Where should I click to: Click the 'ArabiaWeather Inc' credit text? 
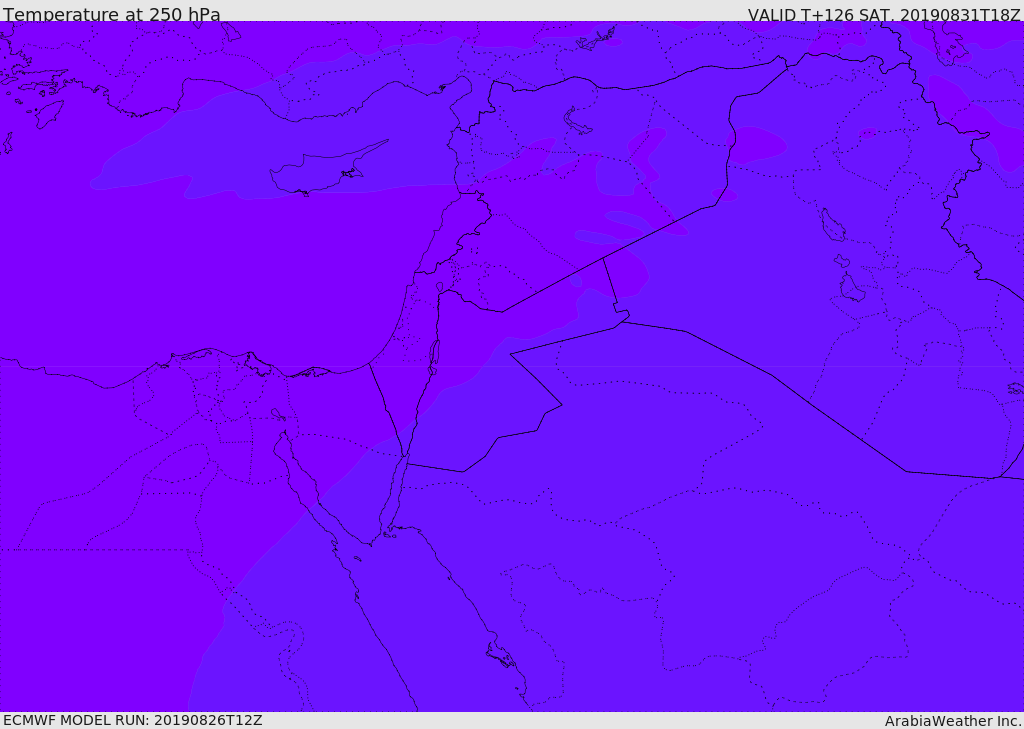click(x=953, y=721)
